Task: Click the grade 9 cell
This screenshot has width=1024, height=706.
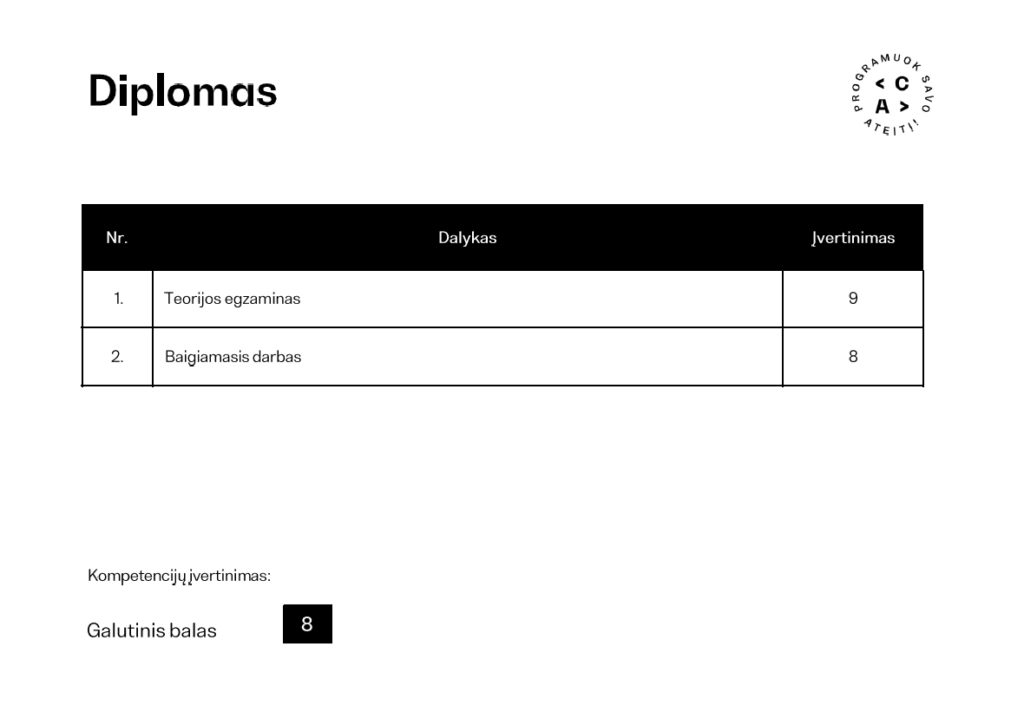Action: click(852, 298)
